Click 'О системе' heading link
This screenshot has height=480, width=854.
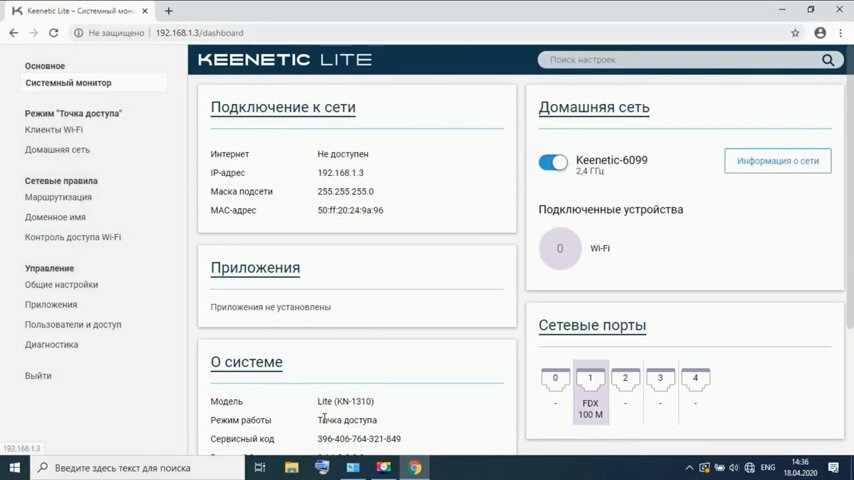247,362
